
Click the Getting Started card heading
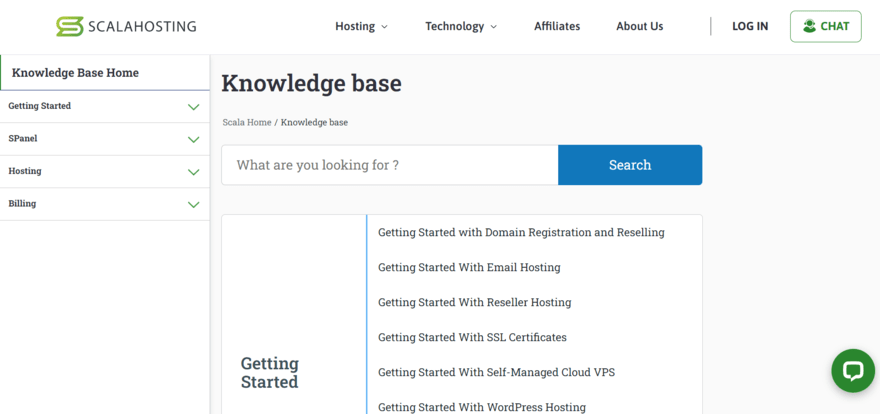point(270,372)
